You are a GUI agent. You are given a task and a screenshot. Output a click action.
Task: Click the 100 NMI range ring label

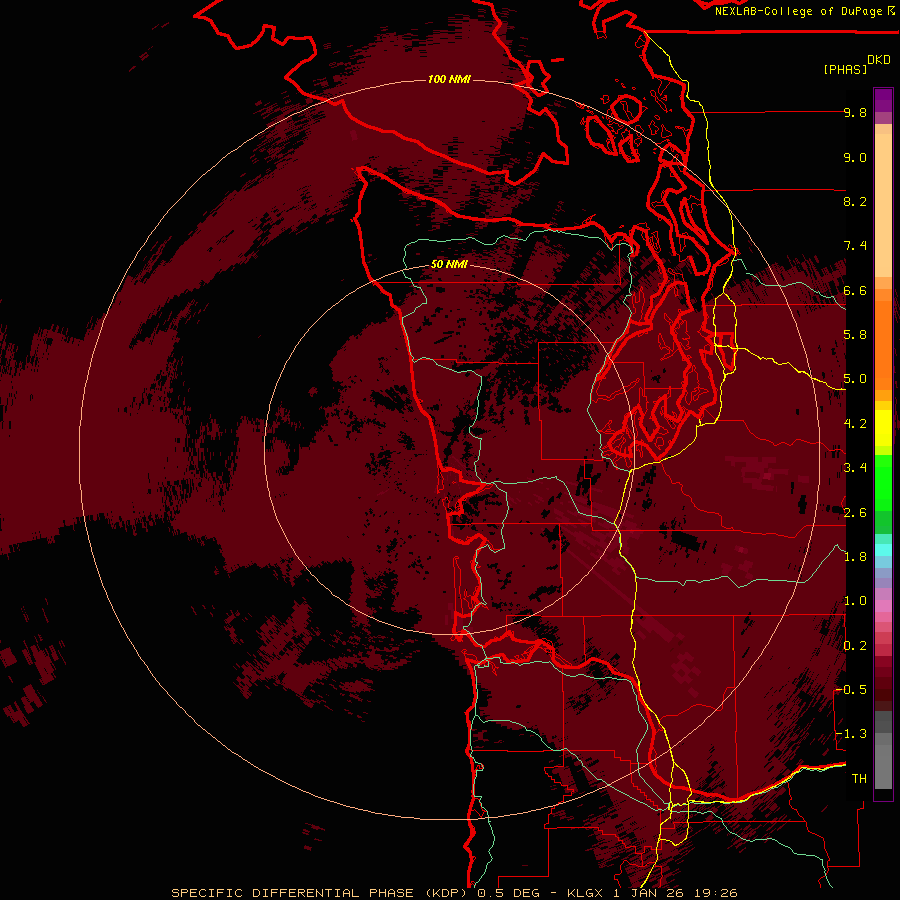click(449, 79)
